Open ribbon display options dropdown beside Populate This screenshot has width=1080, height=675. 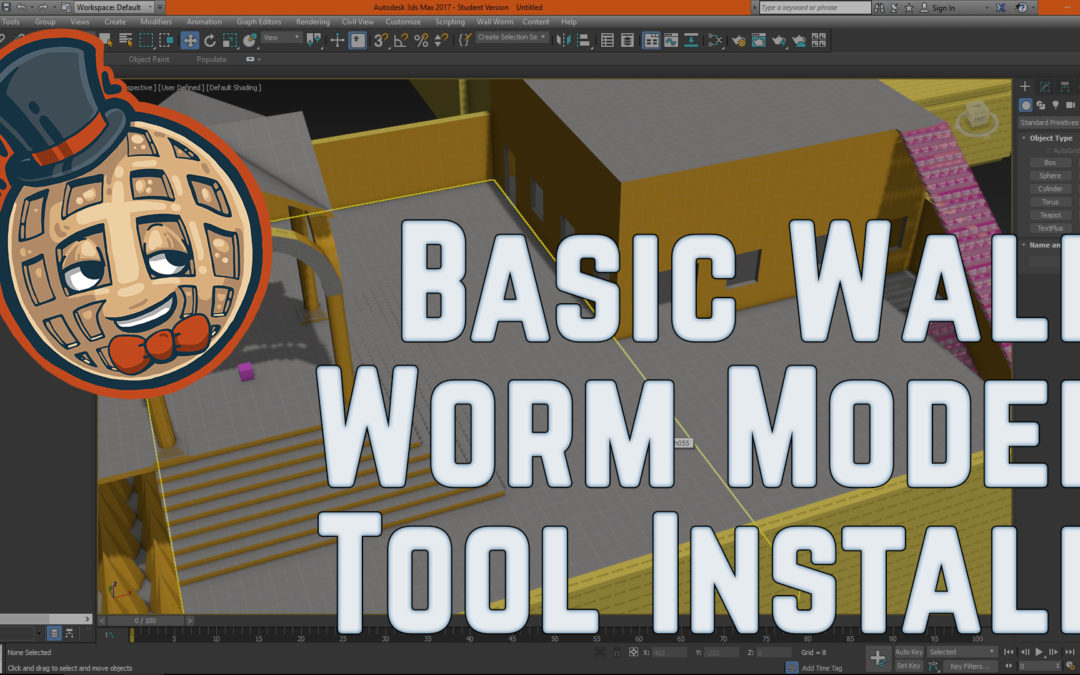(253, 59)
